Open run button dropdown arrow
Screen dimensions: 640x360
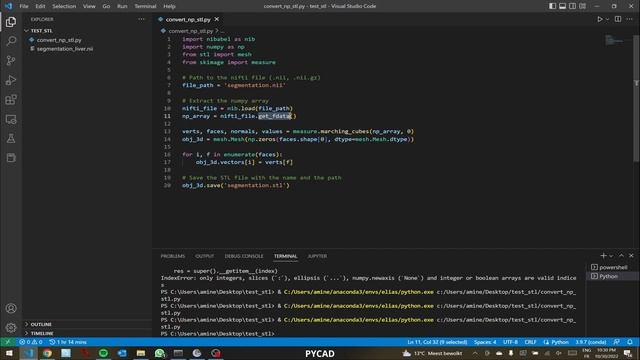click(607, 19)
